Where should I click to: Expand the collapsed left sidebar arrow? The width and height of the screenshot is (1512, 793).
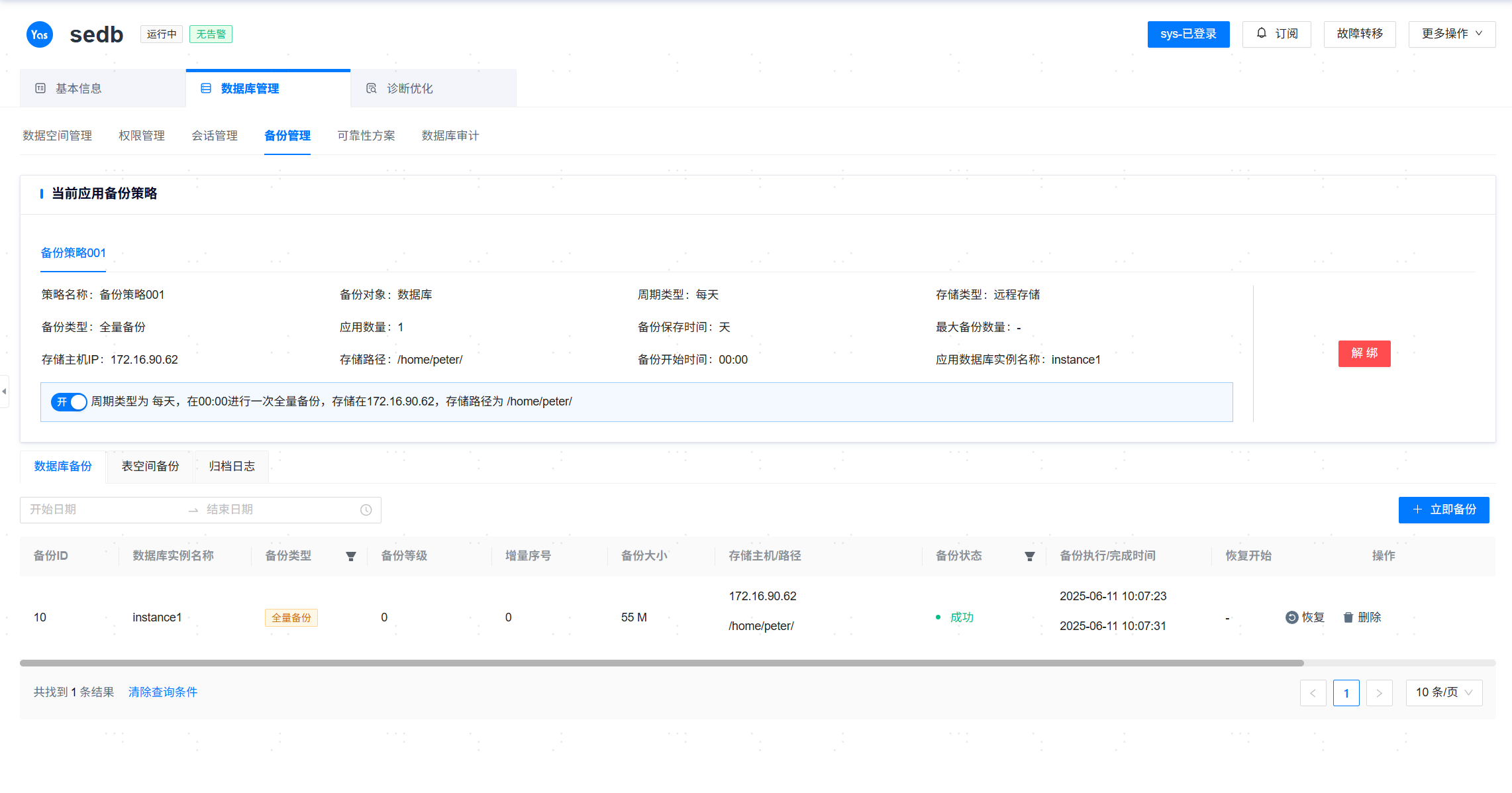[x=4, y=392]
